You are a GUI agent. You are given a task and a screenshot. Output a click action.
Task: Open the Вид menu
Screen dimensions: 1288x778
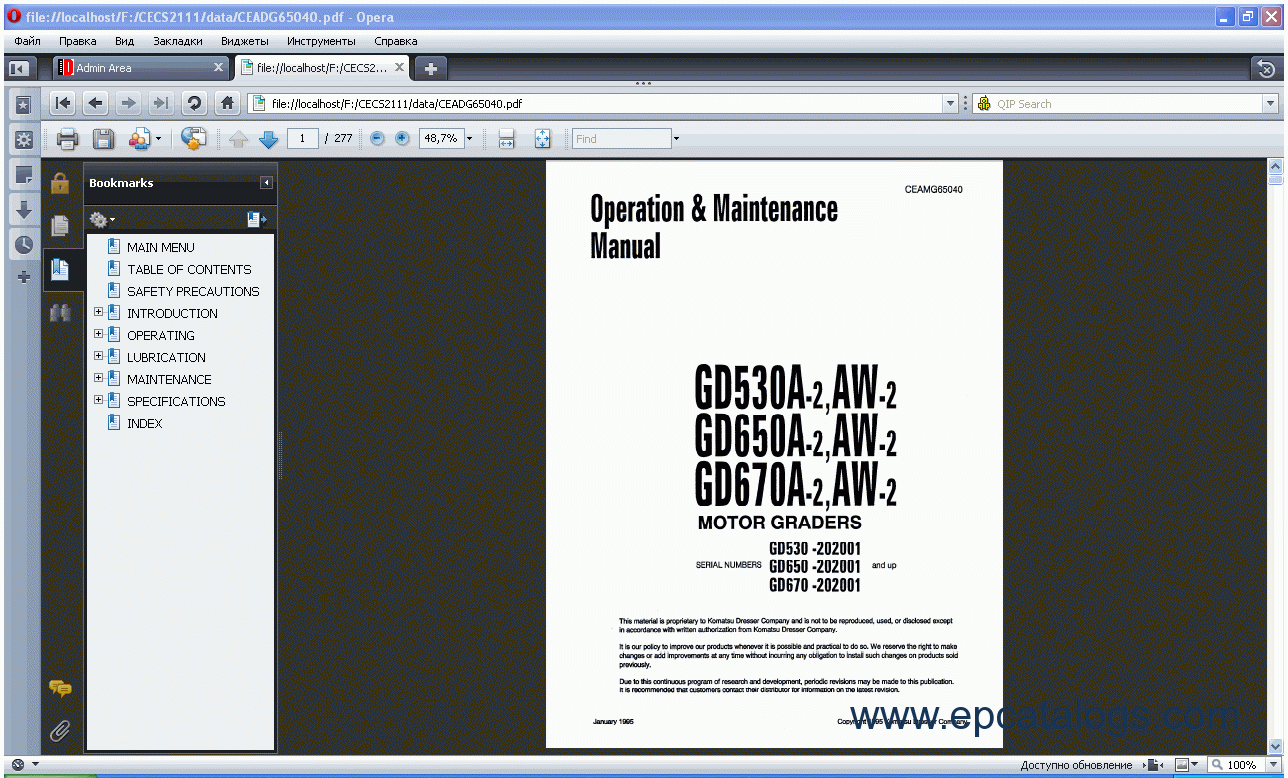(125, 41)
